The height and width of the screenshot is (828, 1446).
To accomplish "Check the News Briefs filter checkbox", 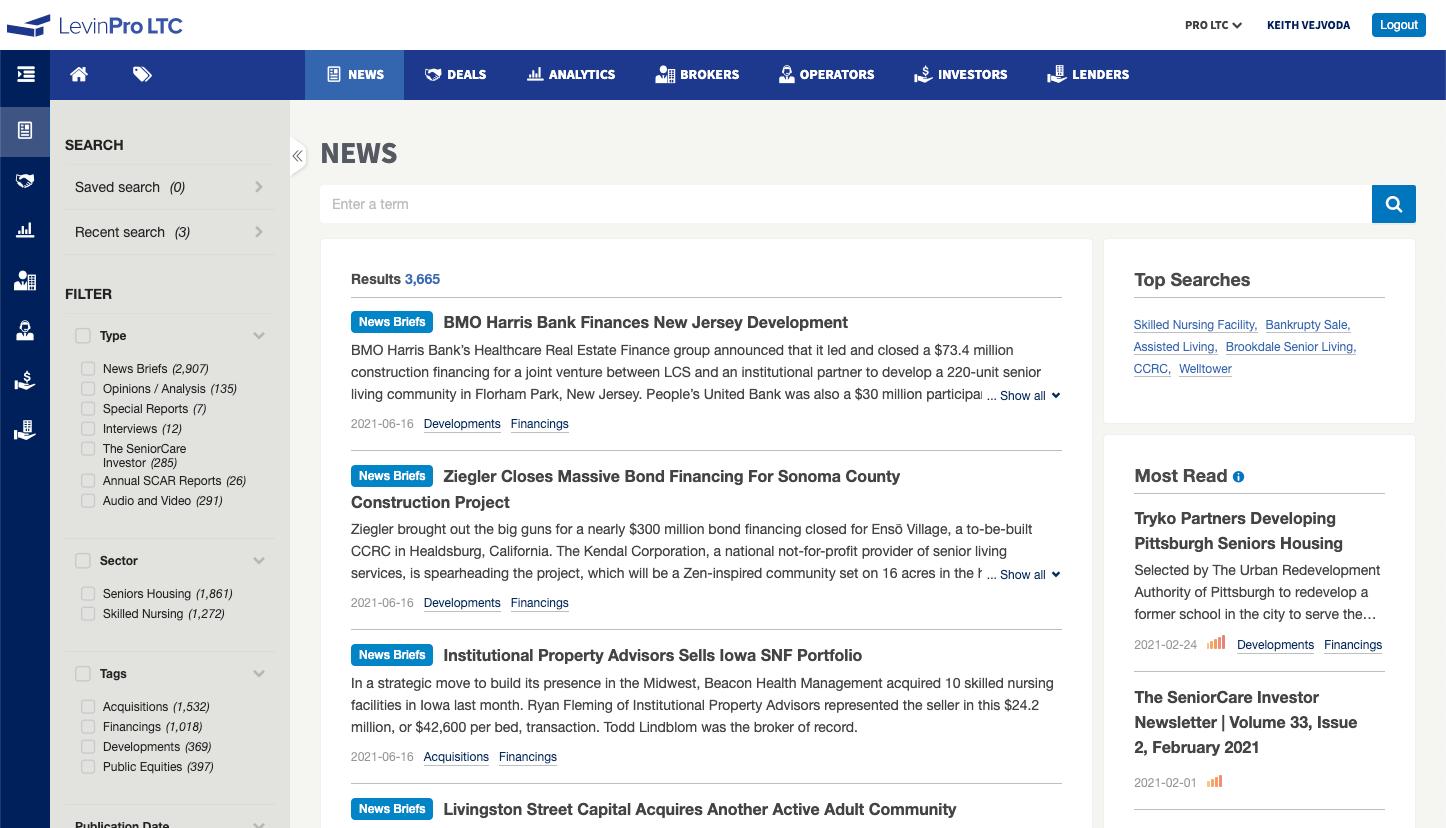I will point(88,369).
